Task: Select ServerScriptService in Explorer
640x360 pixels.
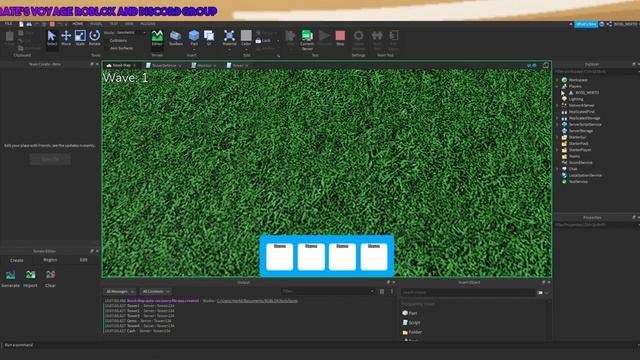Action: tap(582, 124)
